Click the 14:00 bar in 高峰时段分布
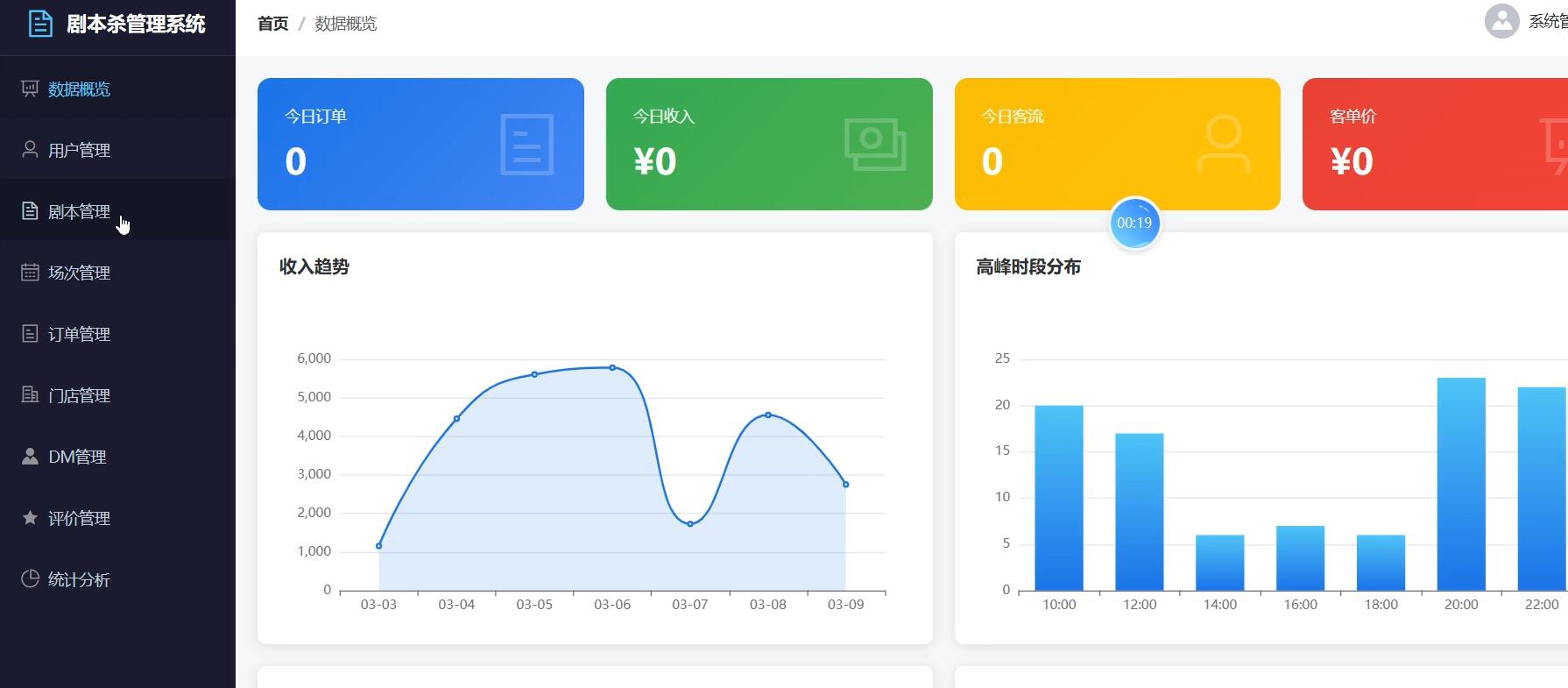Image resolution: width=1568 pixels, height=688 pixels. (x=1220, y=563)
